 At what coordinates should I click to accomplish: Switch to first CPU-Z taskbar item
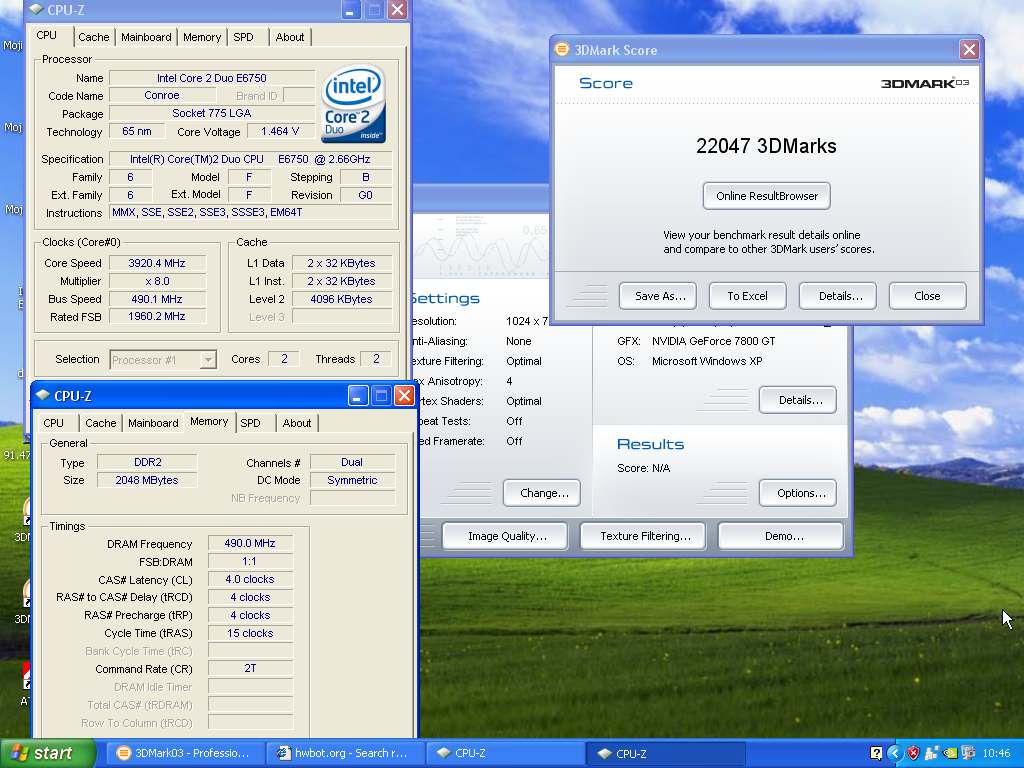click(505, 753)
